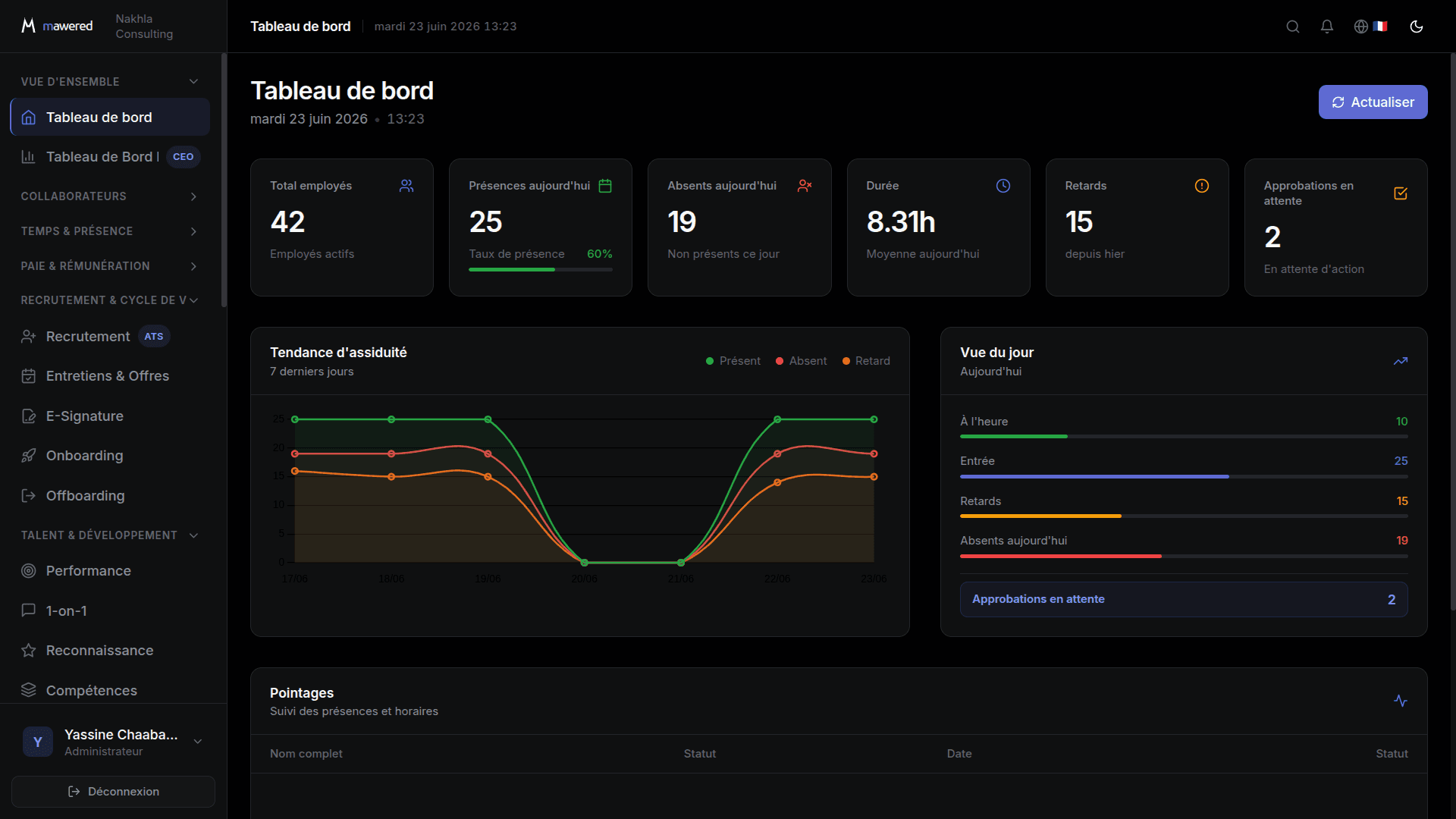Toggle Absent series in chart legend
This screenshot has width=1456, height=819.
tap(801, 361)
